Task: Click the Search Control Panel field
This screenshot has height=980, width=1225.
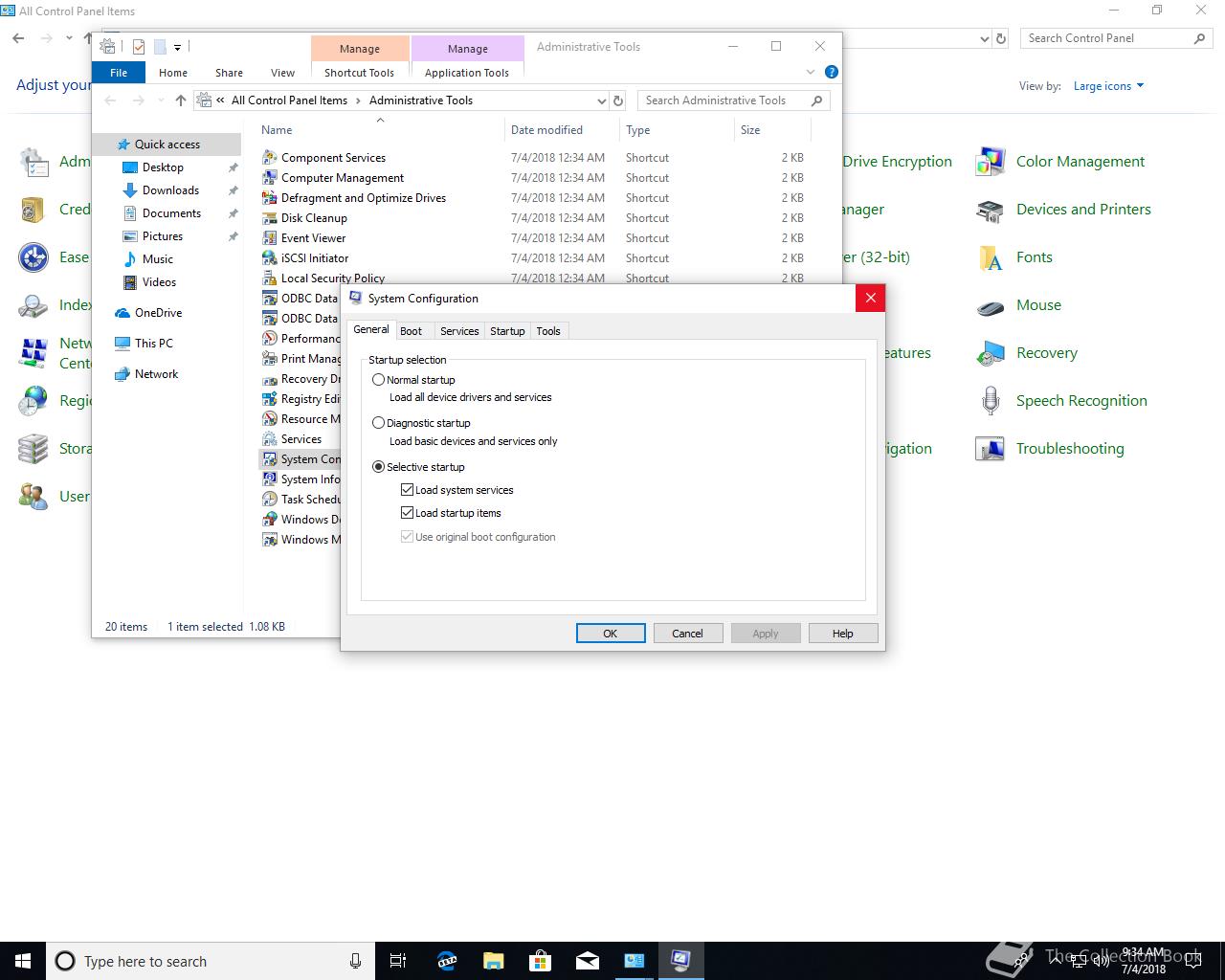Action: pos(1116,38)
